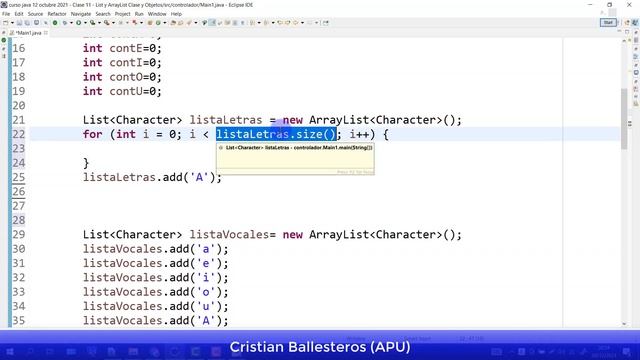Open the Project menu

point(122,14)
